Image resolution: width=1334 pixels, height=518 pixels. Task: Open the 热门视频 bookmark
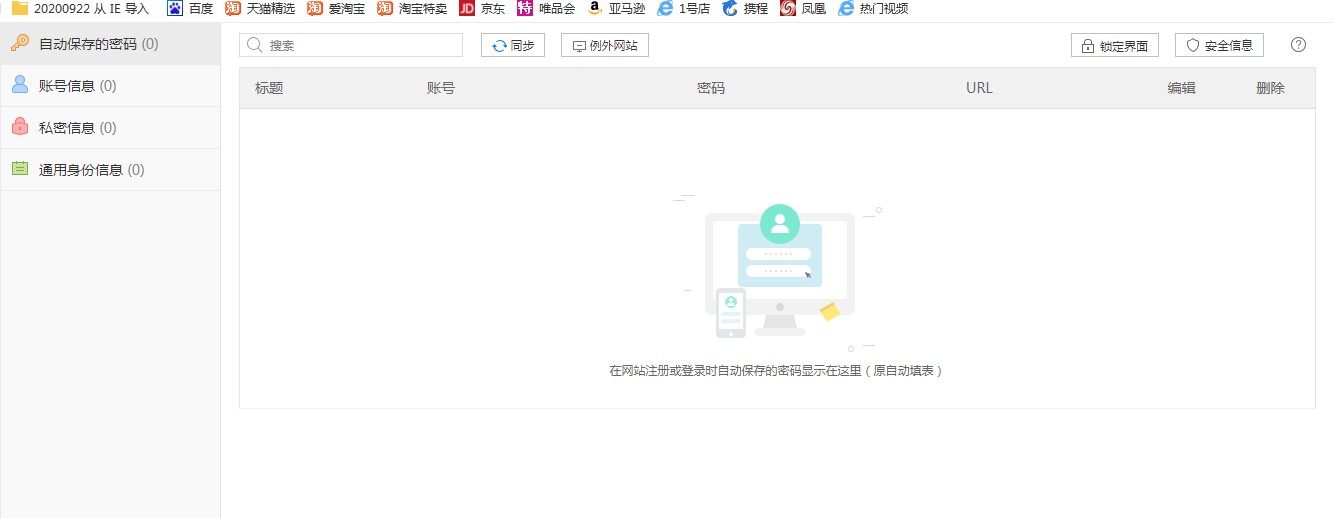(x=873, y=8)
